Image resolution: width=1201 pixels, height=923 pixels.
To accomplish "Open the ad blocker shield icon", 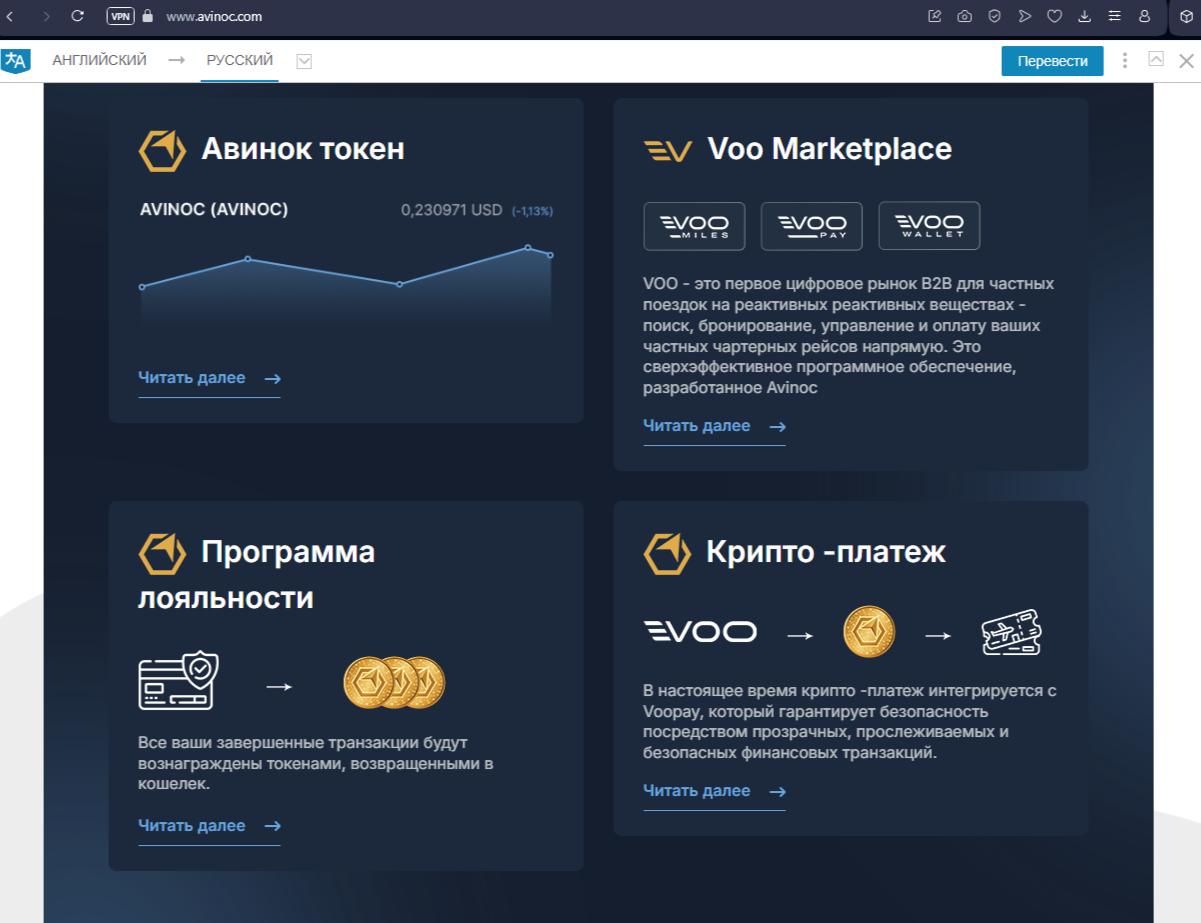I will click(994, 16).
